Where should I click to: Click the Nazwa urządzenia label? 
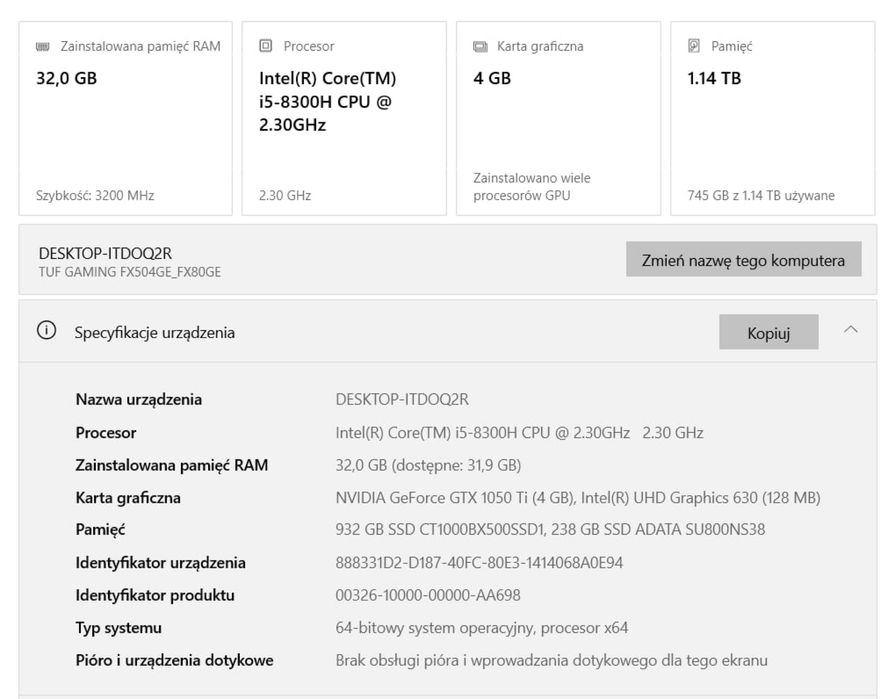tap(139, 399)
